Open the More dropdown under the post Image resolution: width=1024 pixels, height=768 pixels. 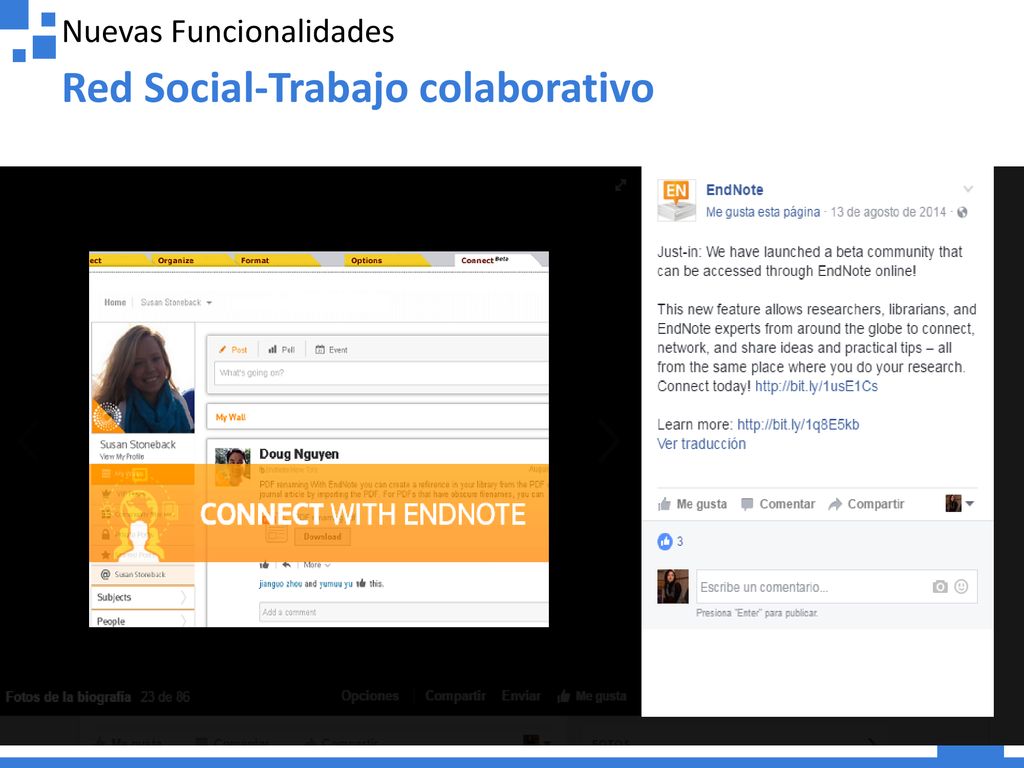pos(317,565)
